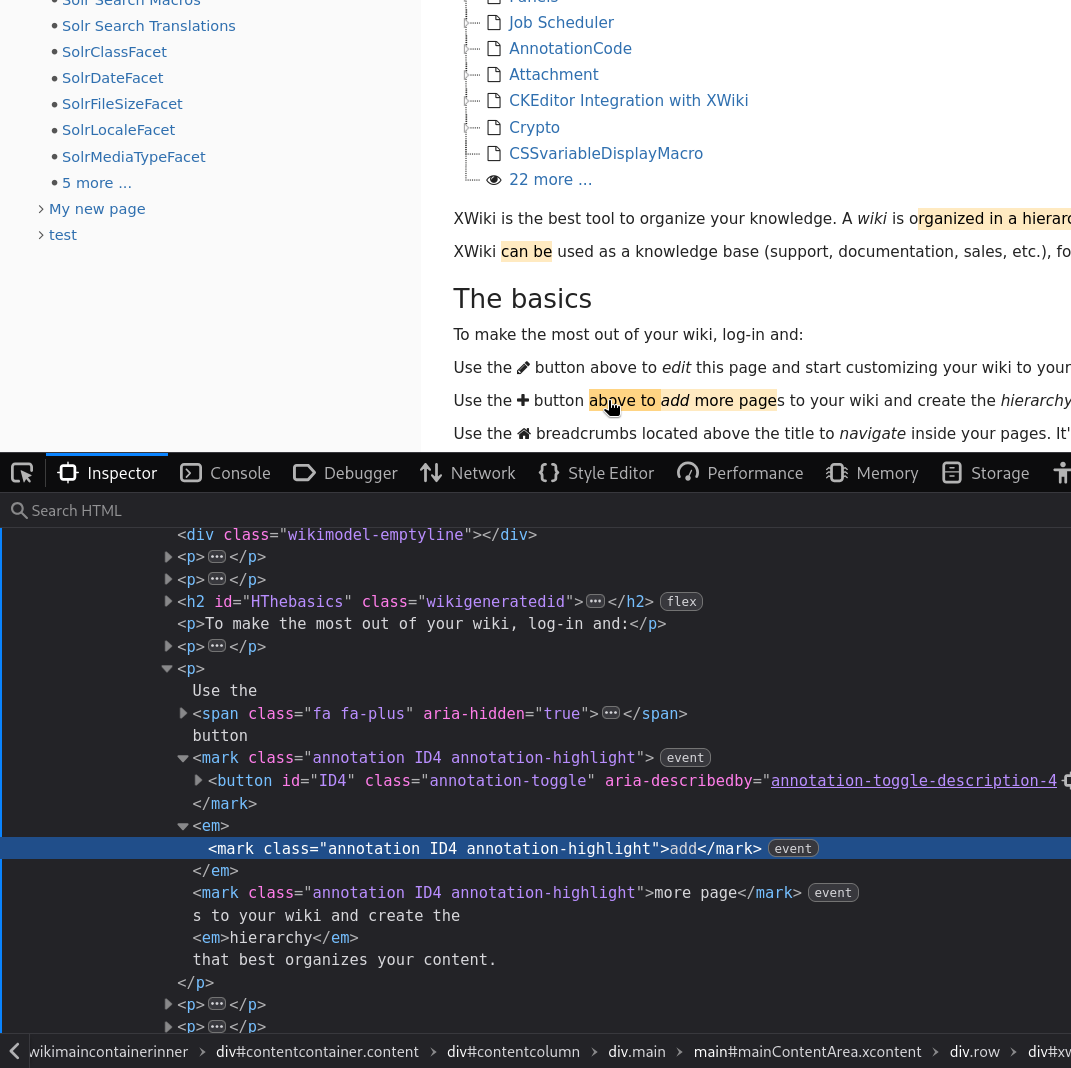
Task: Open the Console tab
Action: click(x=225, y=473)
